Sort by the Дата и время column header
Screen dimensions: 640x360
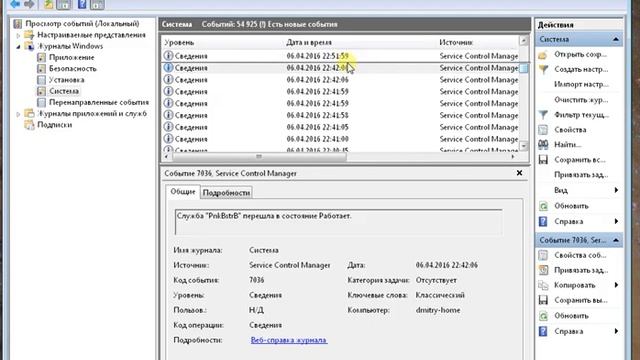click(309, 42)
